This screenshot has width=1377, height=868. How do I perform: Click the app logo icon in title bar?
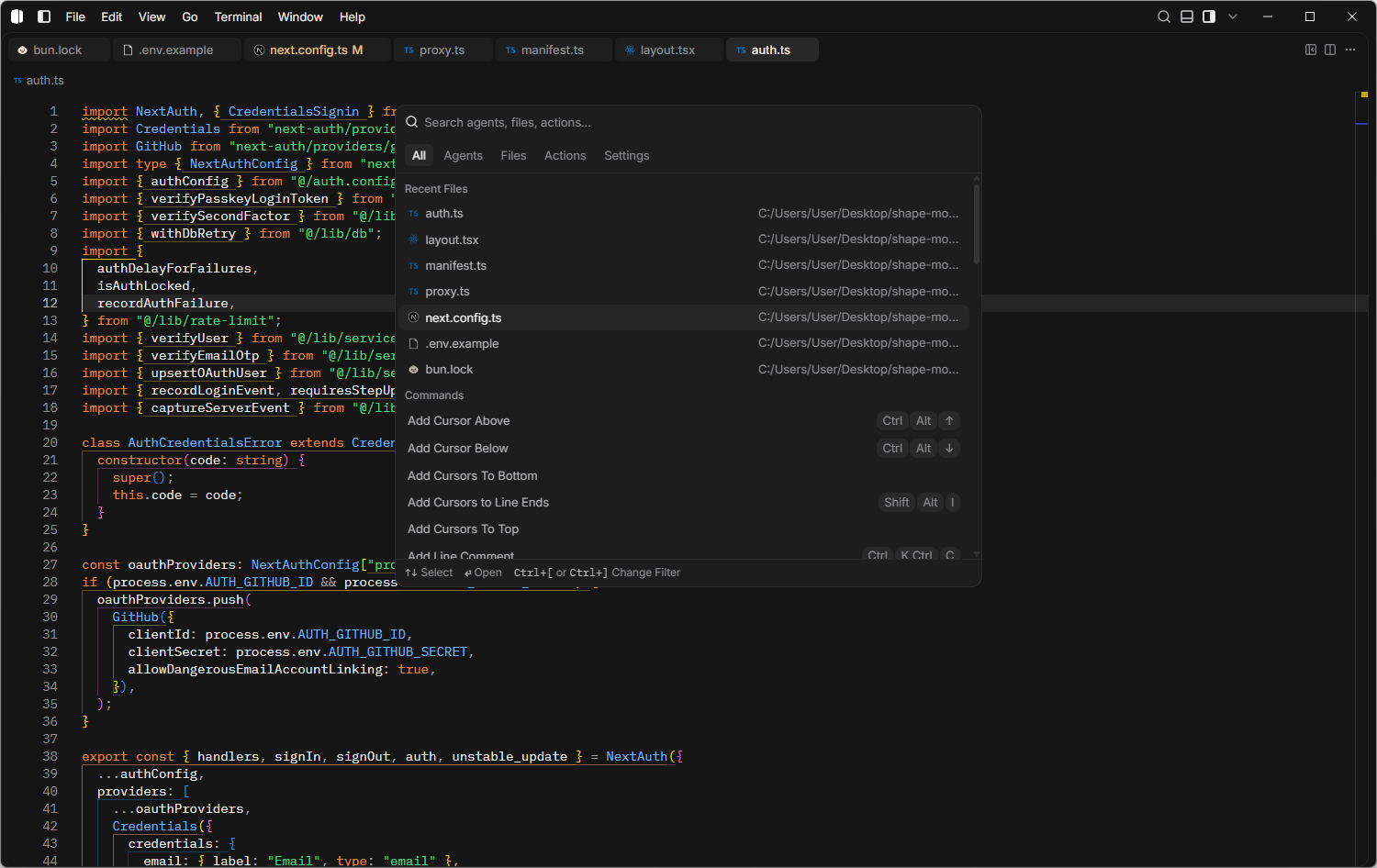point(17,17)
